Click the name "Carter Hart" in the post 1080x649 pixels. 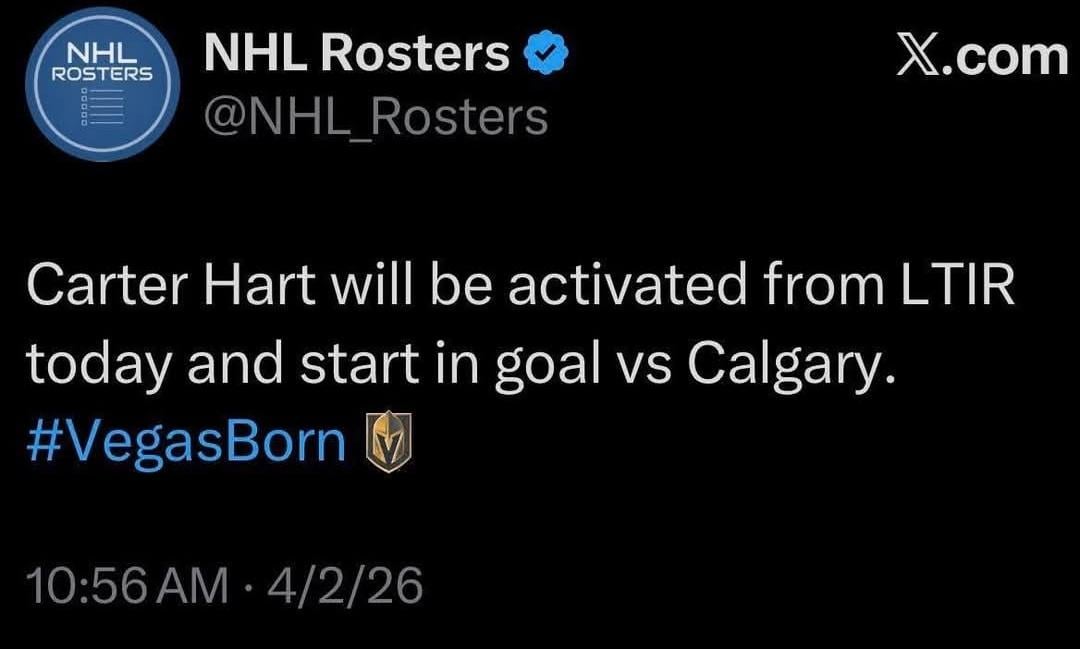159,288
